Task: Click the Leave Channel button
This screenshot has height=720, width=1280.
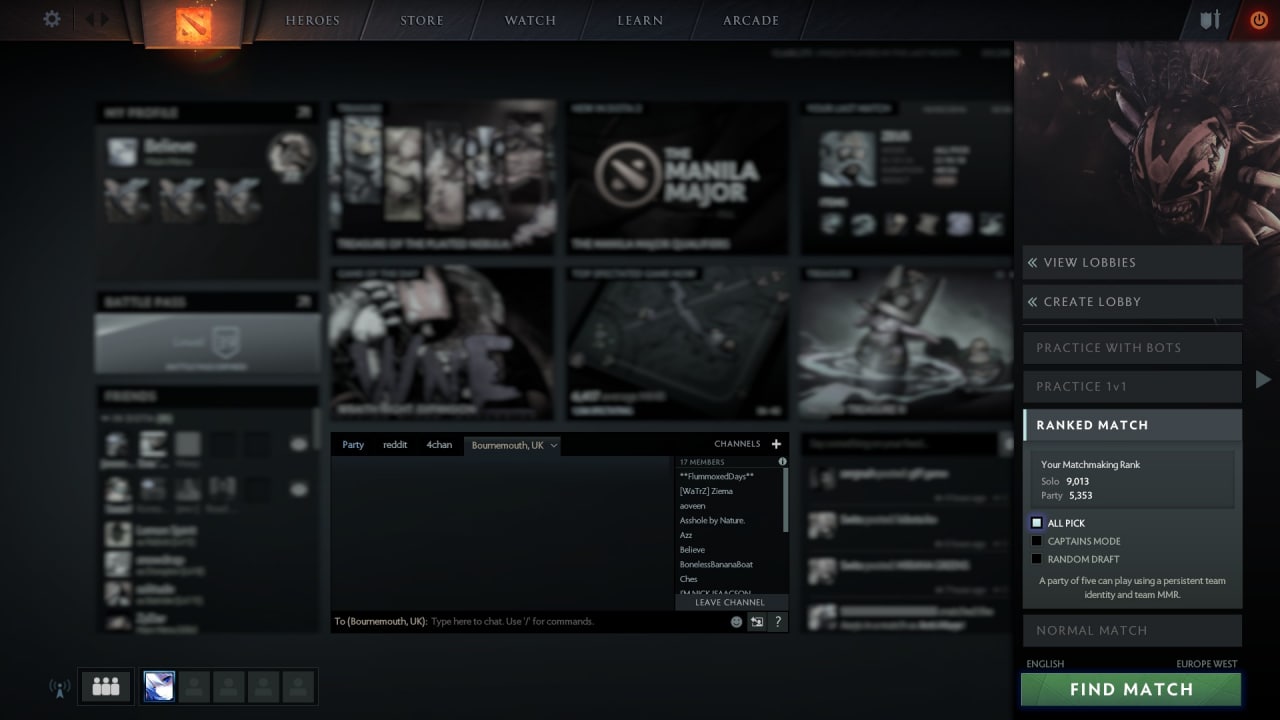Action: tap(730, 602)
